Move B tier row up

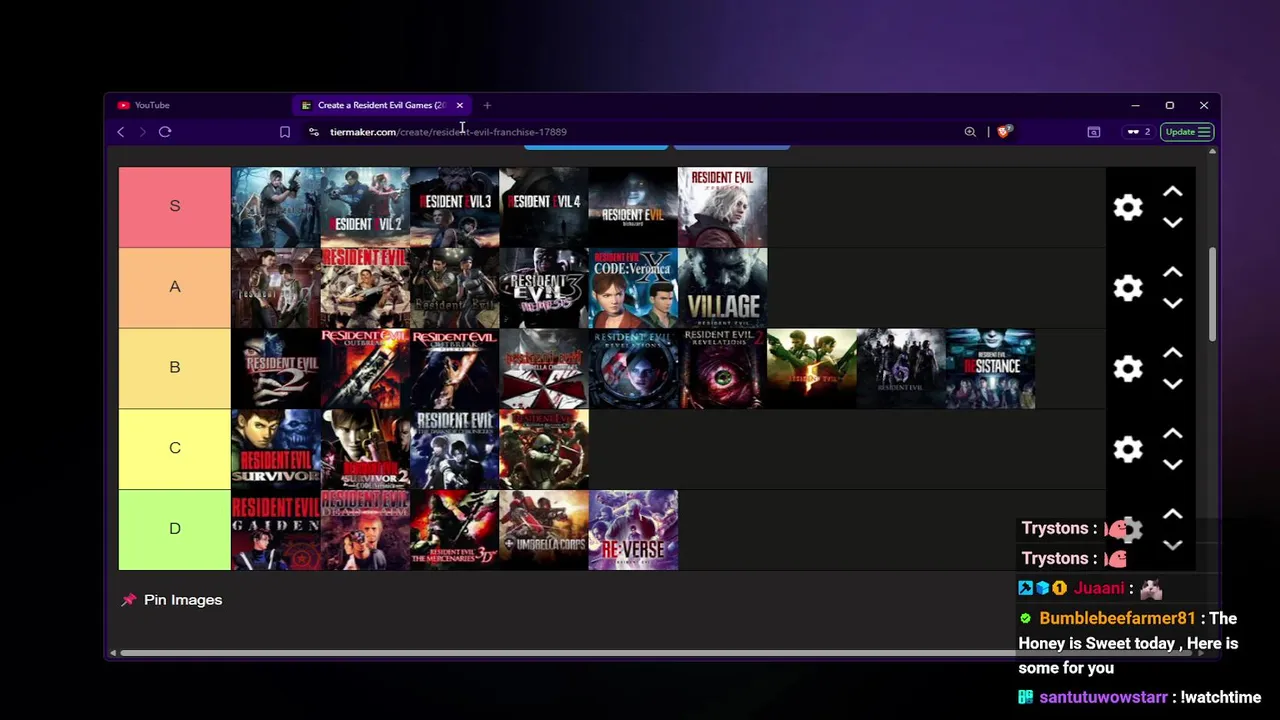pos(1173,353)
